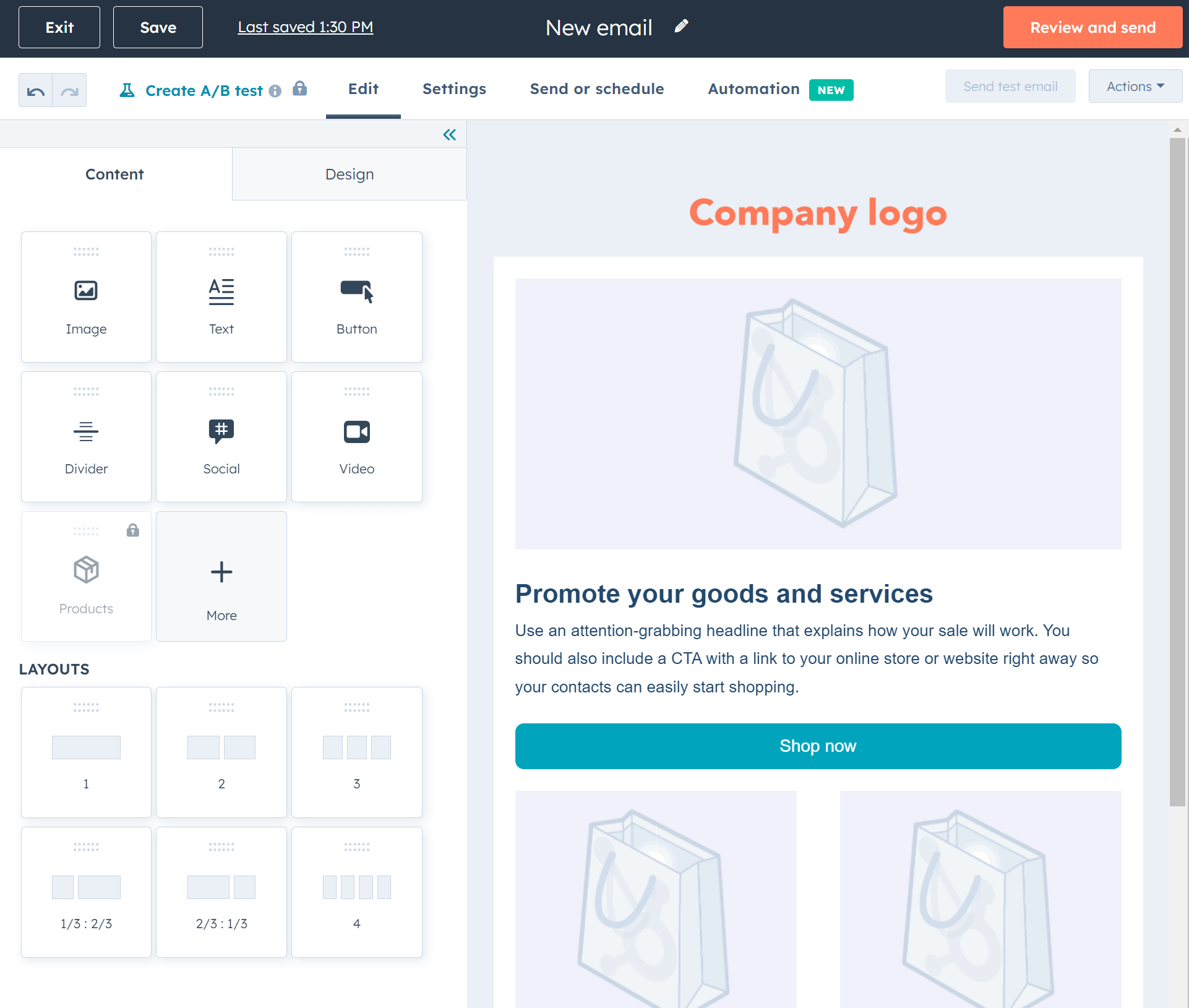
Task: Collapse the left content panel
Action: pos(449,134)
